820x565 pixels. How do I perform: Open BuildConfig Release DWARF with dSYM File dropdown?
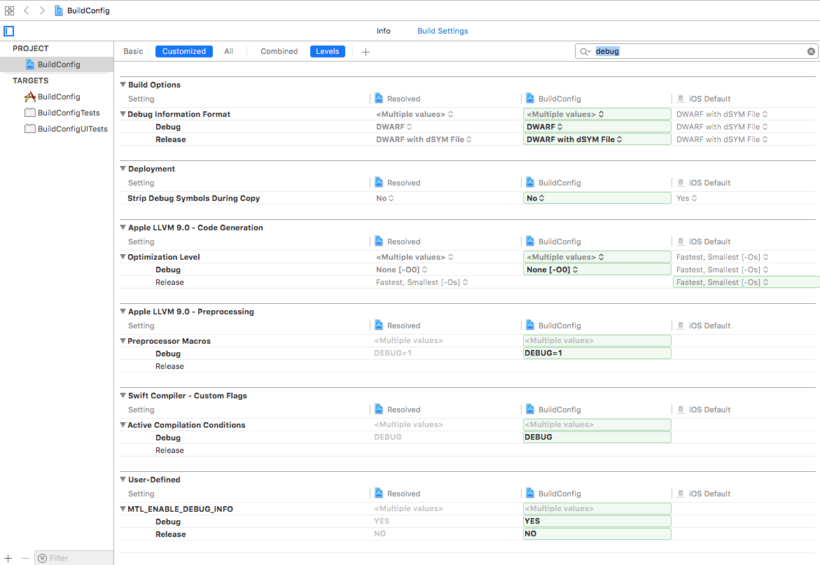tap(597, 139)
